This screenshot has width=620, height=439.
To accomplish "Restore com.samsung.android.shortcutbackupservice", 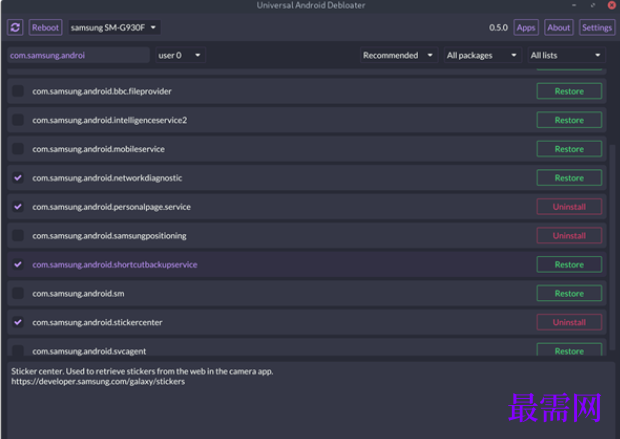I will 569,264.
